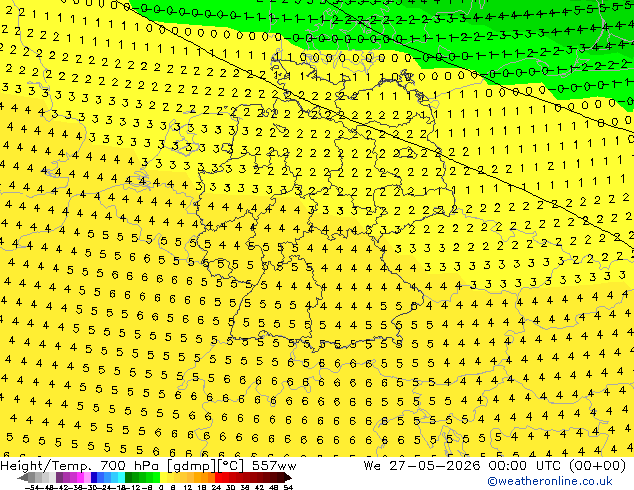Select the bright yellow swatch in the legend
The width and height of the screenshot is (634, 490).
click(x=163, y=478)
